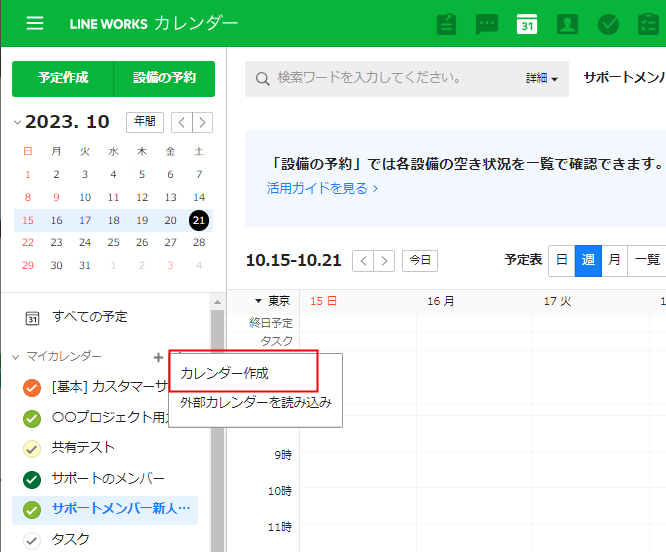
Task: Open the hamburger main menu
Action: [35, 23]
